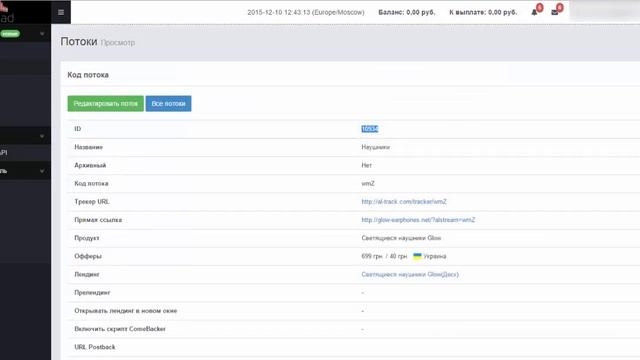Click the green новые badge in sidebar
640x360 pixels.
click(x=10, y=34)
